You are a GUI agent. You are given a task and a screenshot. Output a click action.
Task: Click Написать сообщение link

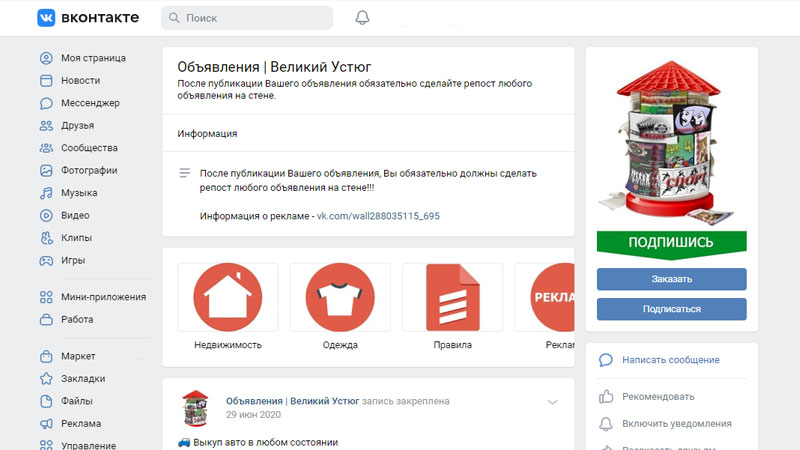click(670, 360)
